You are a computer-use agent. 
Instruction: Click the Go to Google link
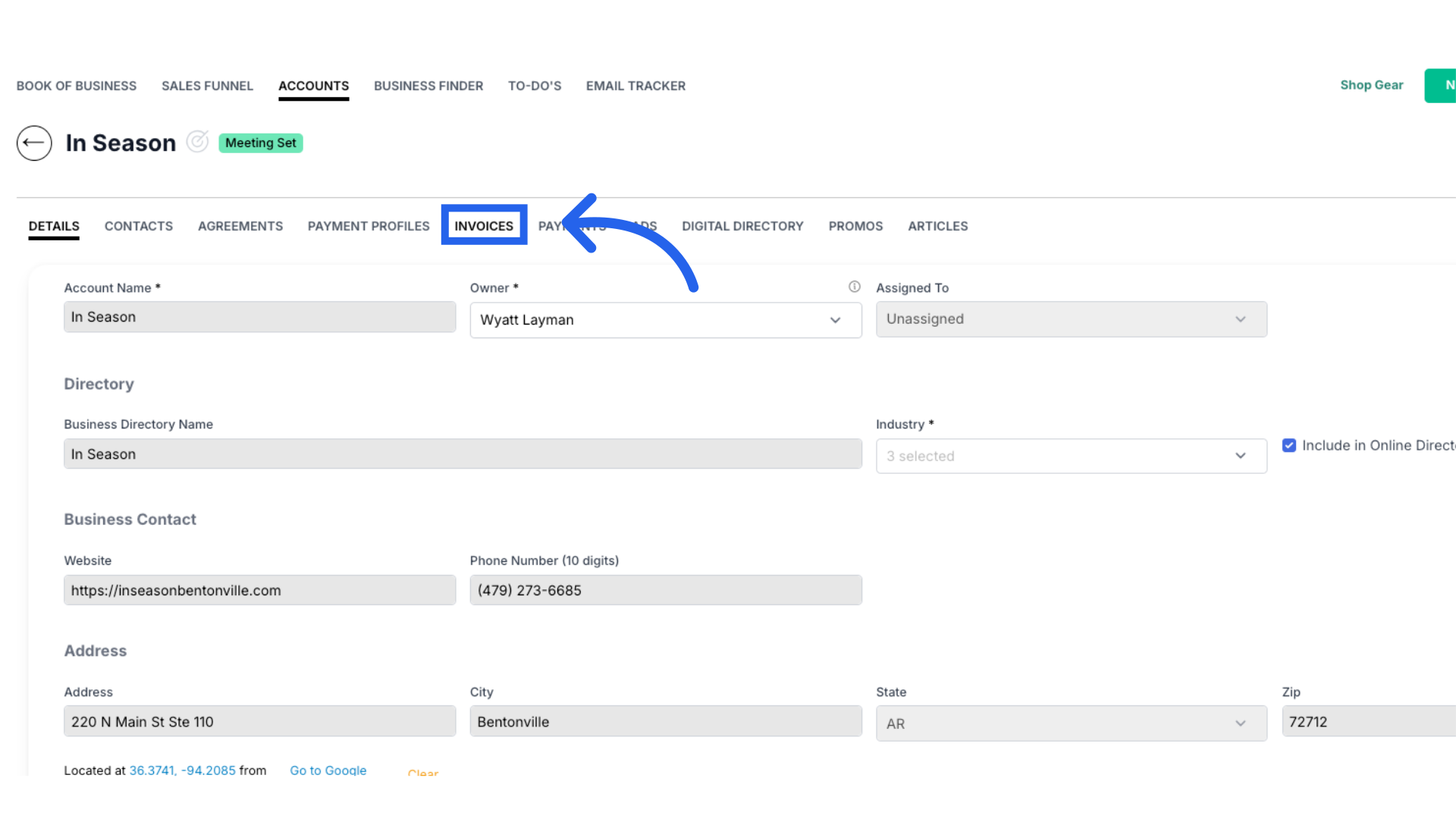pyautogui.click(x=328, y=770)
